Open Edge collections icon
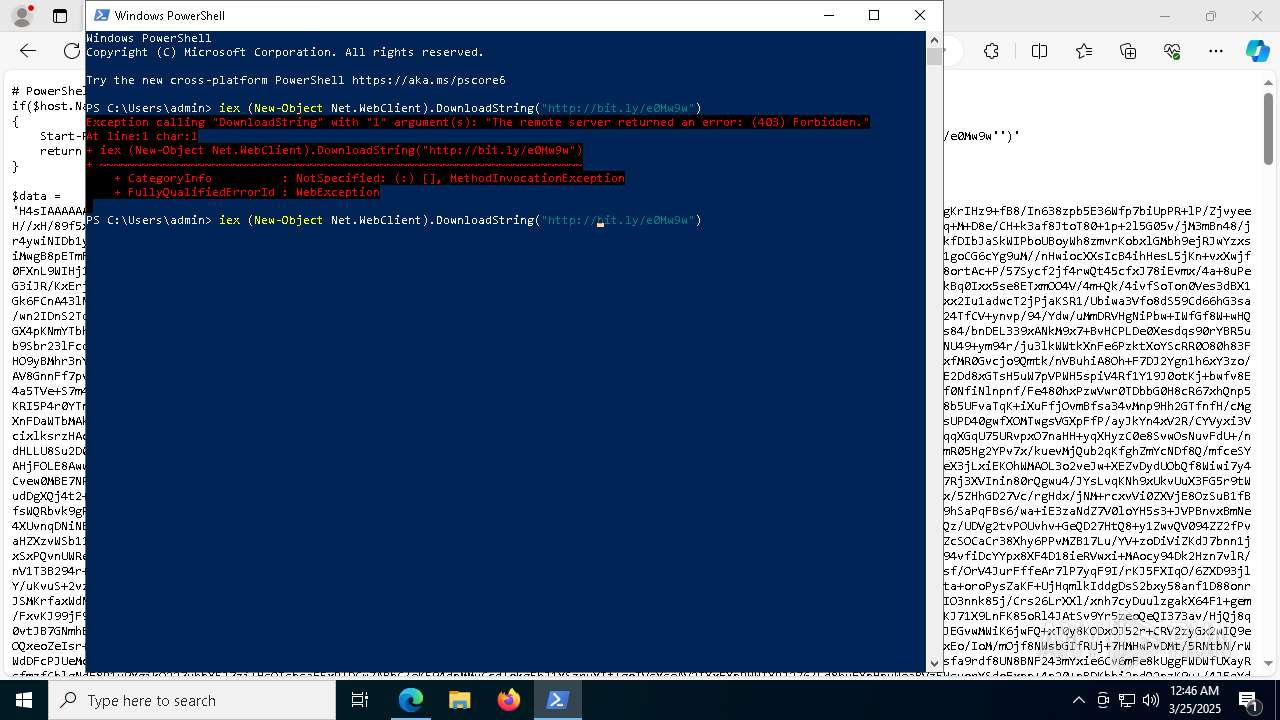Image resolution: width=1280 pixels, height=720 pixels. [1128, 51]
